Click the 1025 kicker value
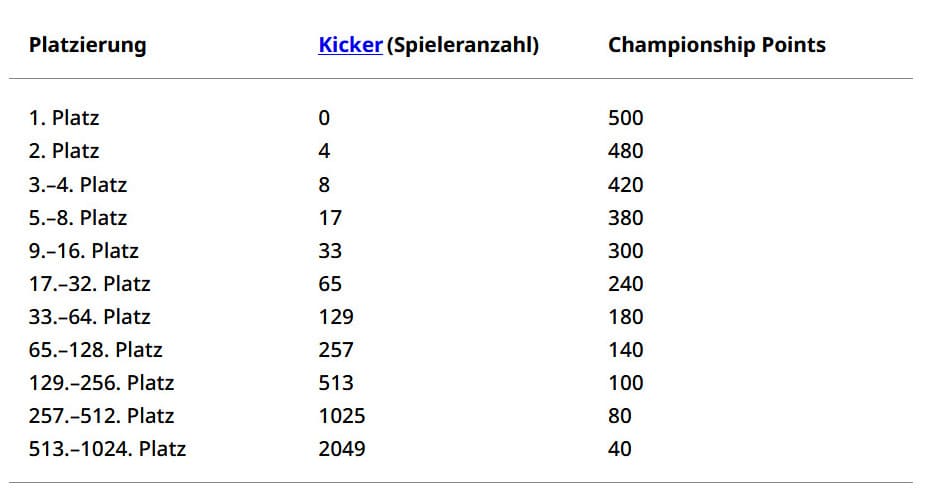926x497 pixels. (x=341, y=416)
